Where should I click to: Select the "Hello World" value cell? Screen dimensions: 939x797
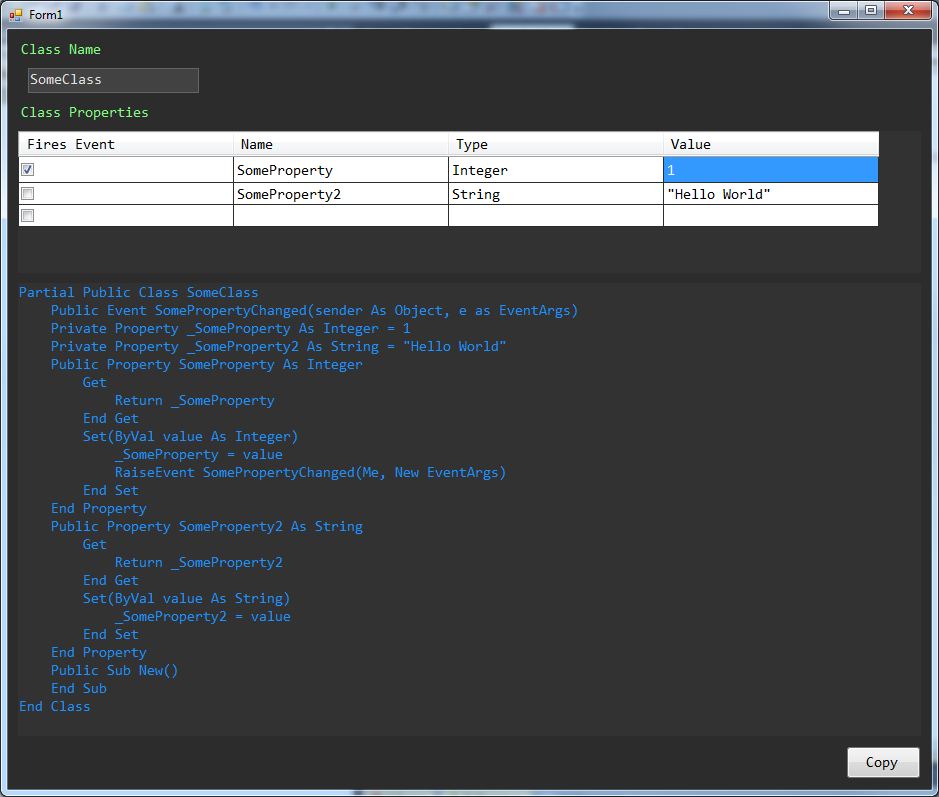click(771, 194)
